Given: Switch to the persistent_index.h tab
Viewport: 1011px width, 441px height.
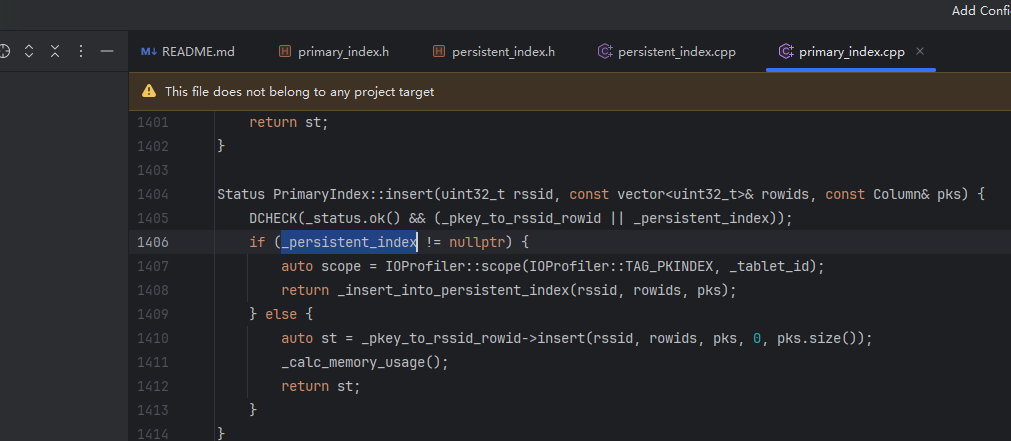Looking at the screenshot, I should 503,51.
